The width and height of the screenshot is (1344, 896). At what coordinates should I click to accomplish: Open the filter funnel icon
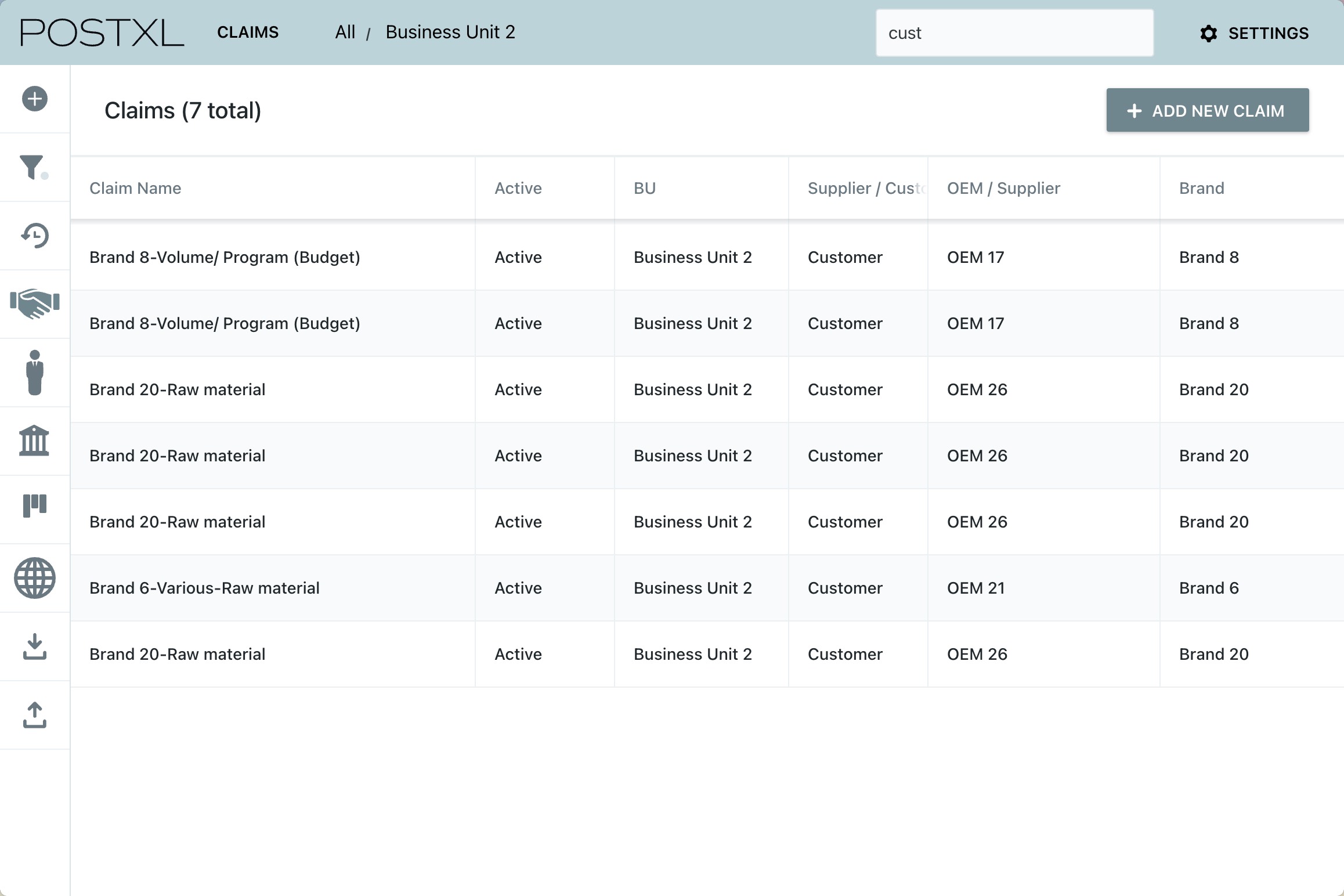(33, 167)
